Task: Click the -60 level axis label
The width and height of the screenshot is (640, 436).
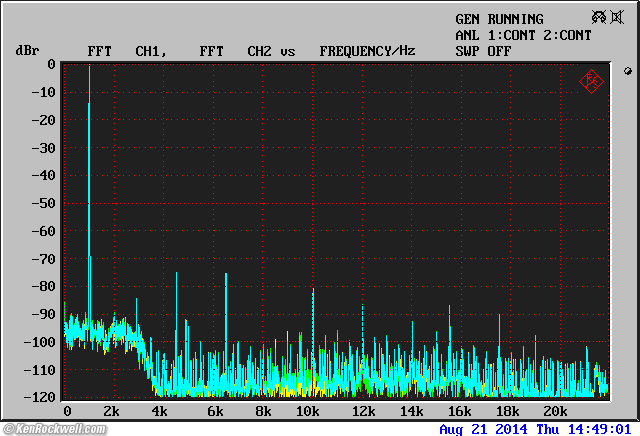Action: pyautogui.click(x=43, y=231)
